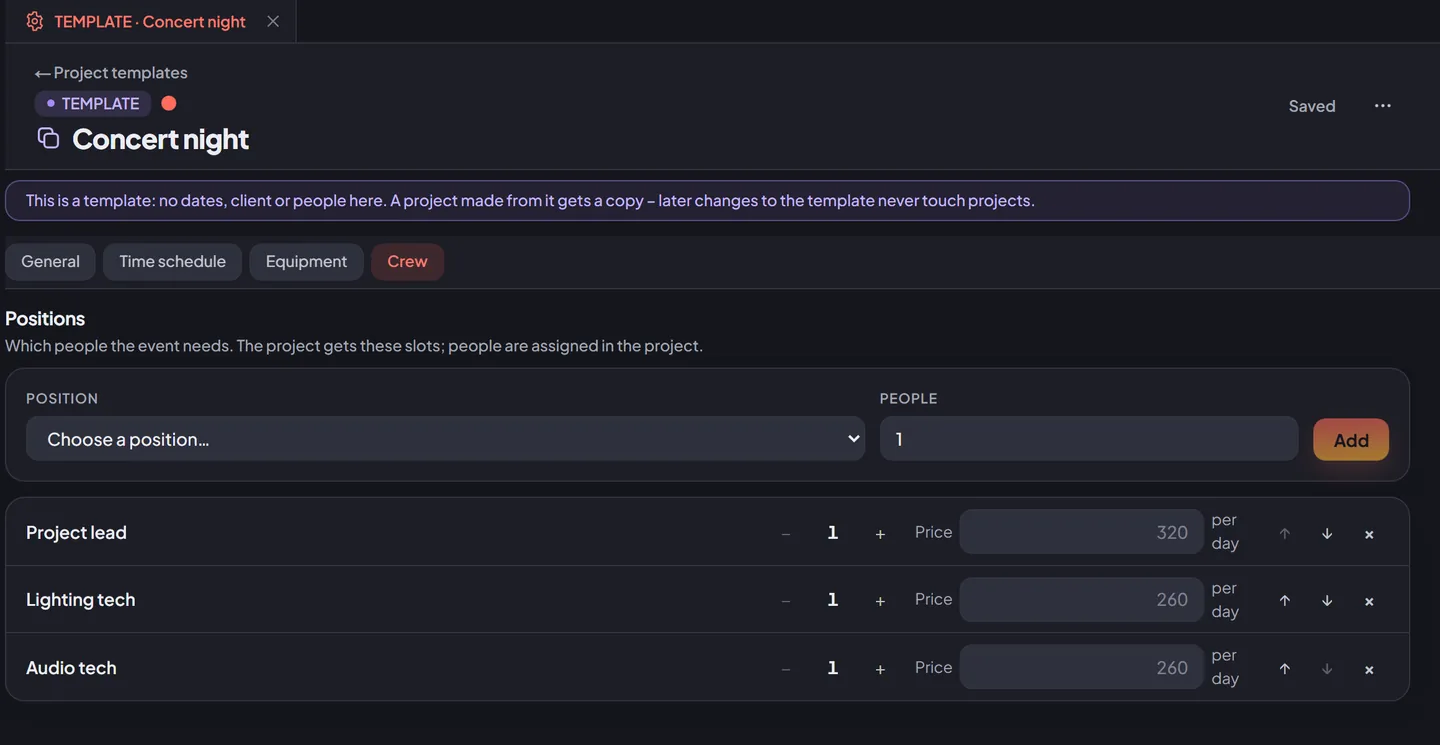Focus the People count input field
This screenshot has width=1440, height=745.
point(1089,439)
